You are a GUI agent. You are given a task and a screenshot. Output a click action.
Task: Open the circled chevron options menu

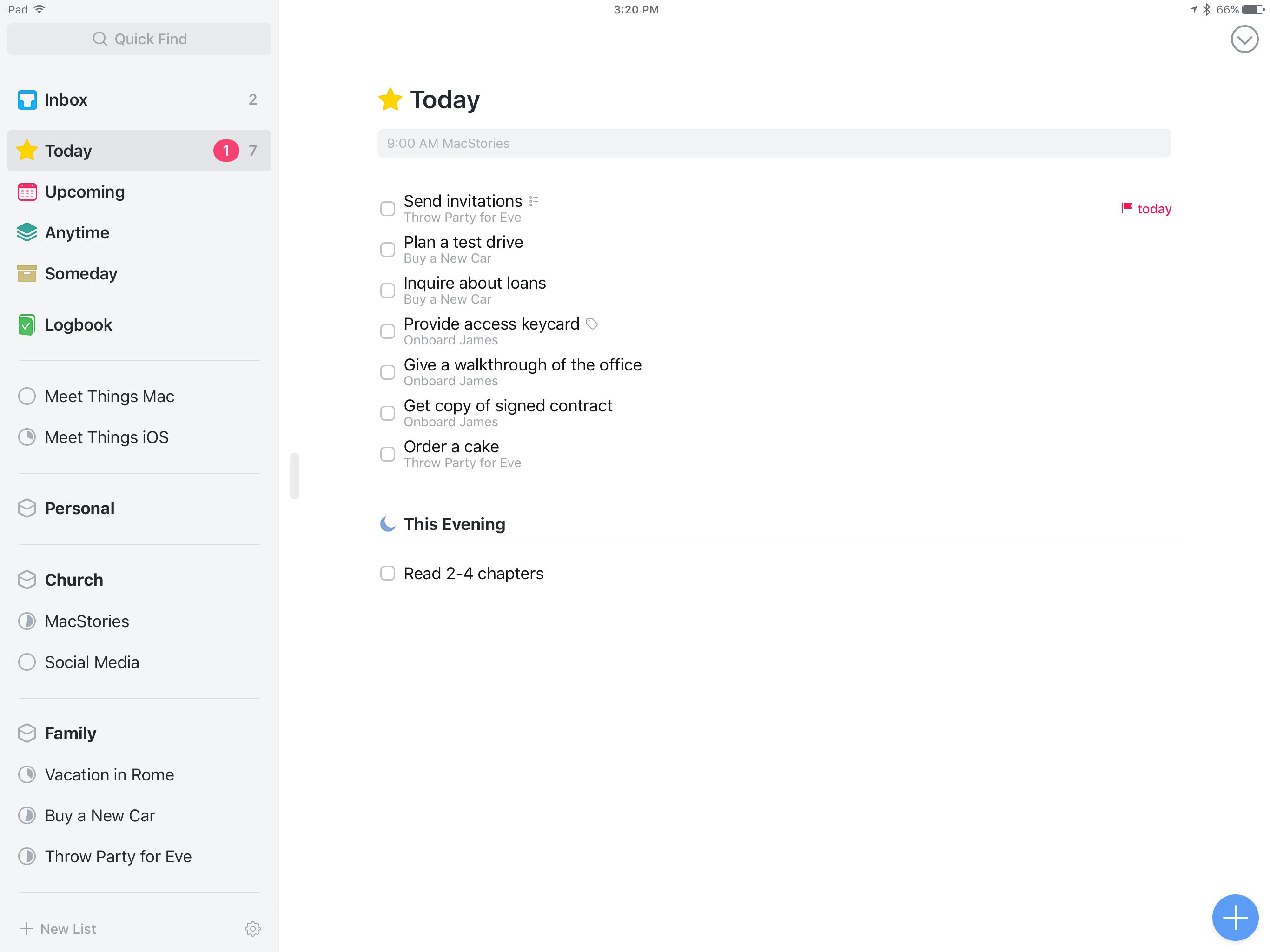point(1244,40)
